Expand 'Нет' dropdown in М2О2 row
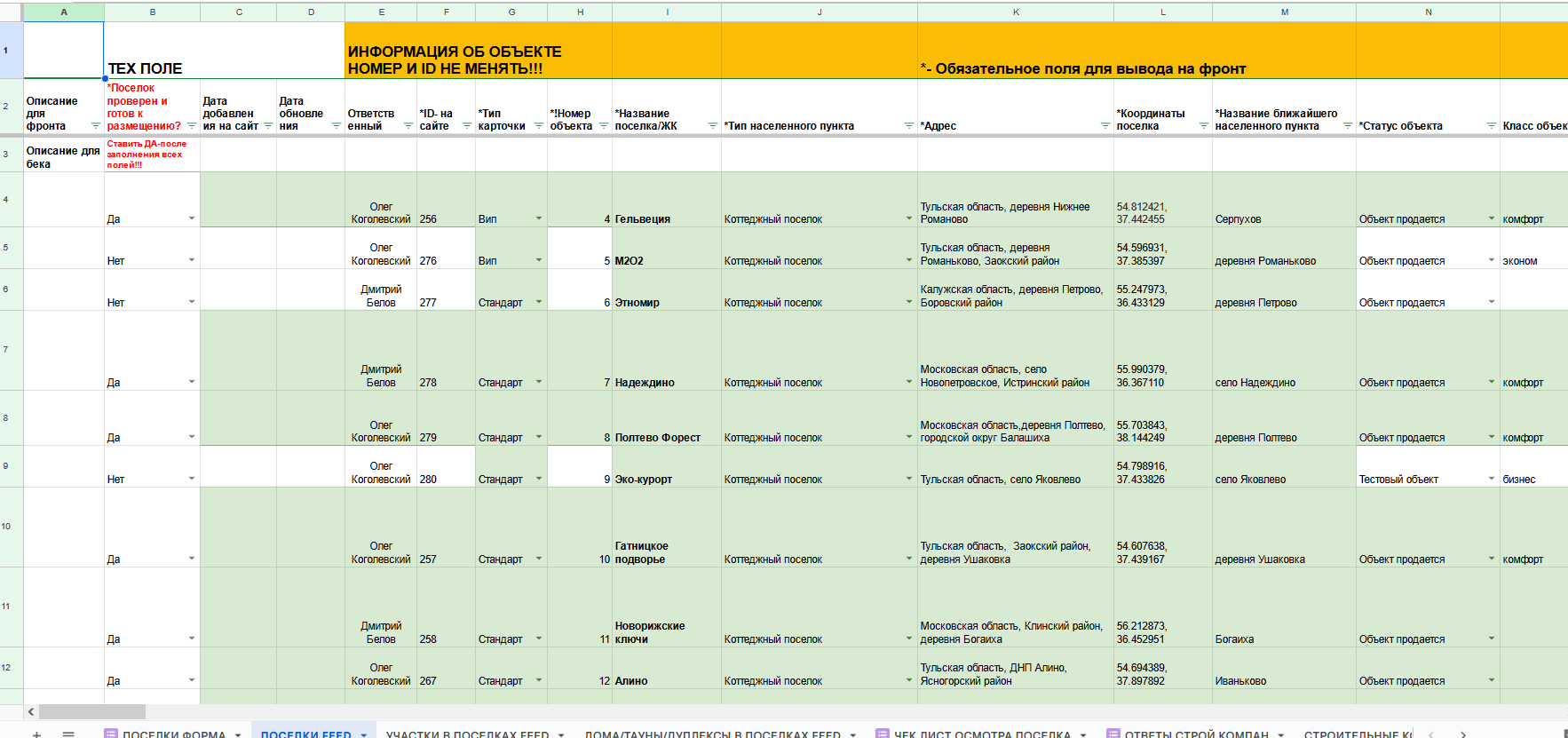Screen dimensions: 1568x738 click(192, 260)
